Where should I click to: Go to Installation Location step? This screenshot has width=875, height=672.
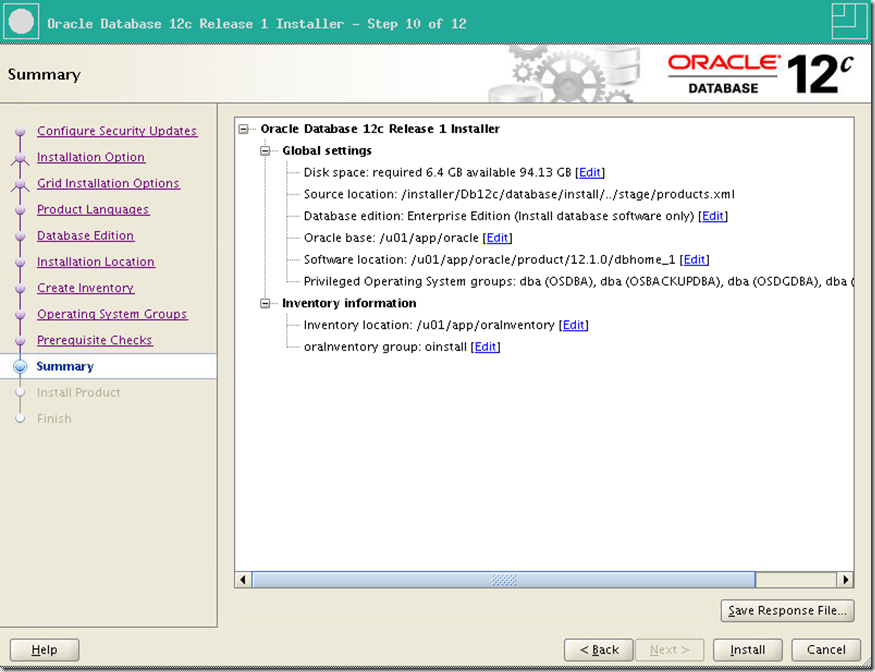[96, 262]
